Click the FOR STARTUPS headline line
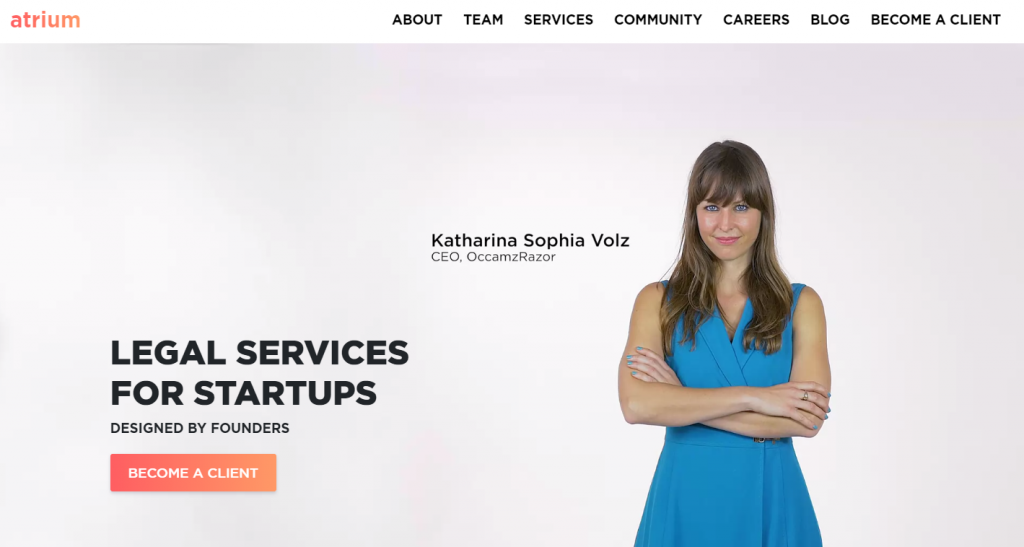 (244, 394)
